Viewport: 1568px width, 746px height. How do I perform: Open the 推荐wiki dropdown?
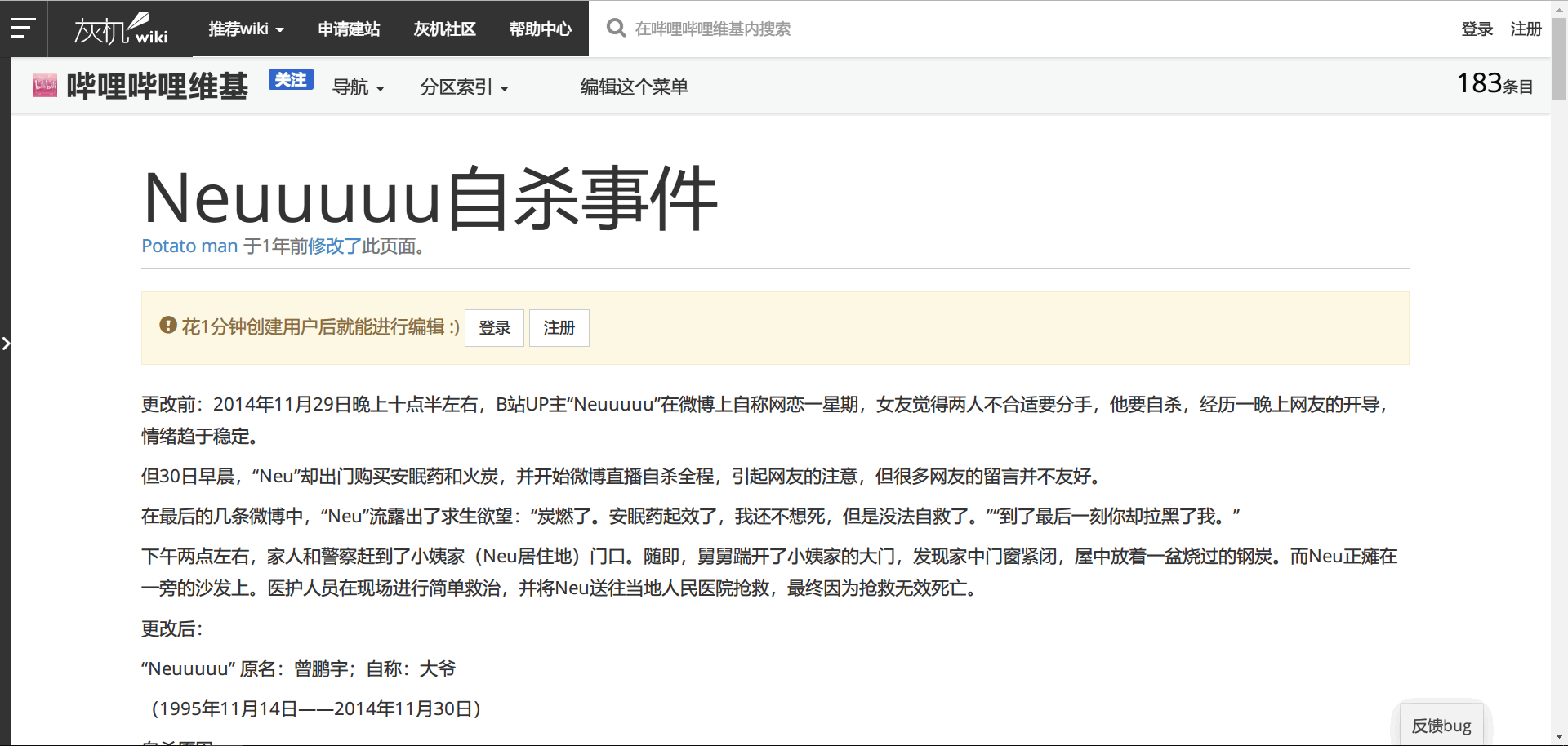click(246, 29)
